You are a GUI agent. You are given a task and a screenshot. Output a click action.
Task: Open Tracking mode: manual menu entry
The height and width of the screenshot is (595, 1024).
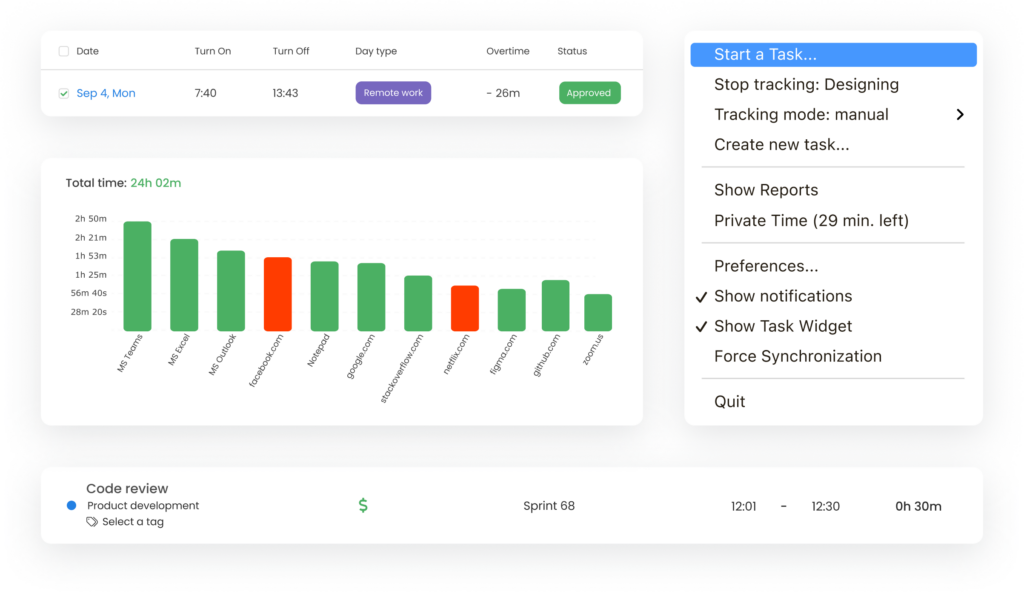tap(801, 114)
